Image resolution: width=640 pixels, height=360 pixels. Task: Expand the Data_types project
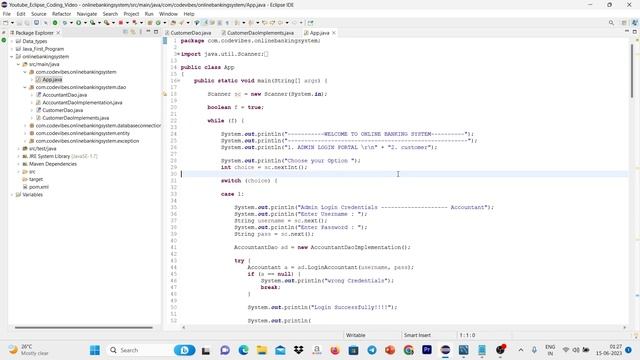pos(12,41)
